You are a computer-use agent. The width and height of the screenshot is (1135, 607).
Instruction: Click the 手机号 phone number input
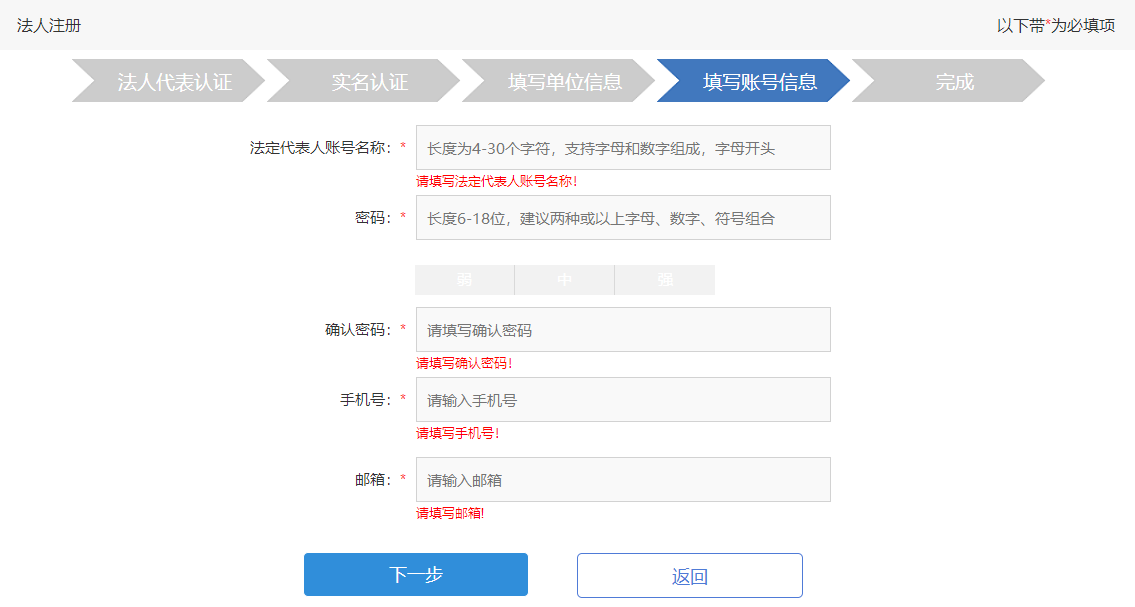622,399
